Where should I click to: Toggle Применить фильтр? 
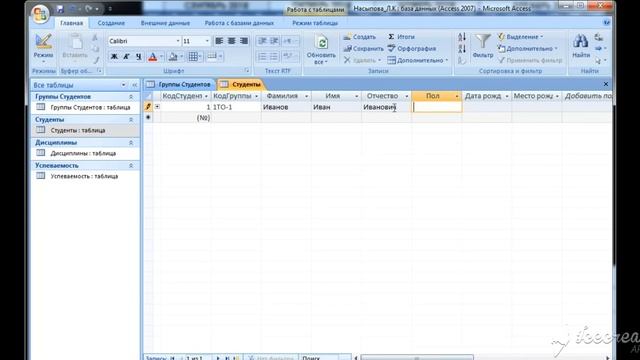point(530,60)
